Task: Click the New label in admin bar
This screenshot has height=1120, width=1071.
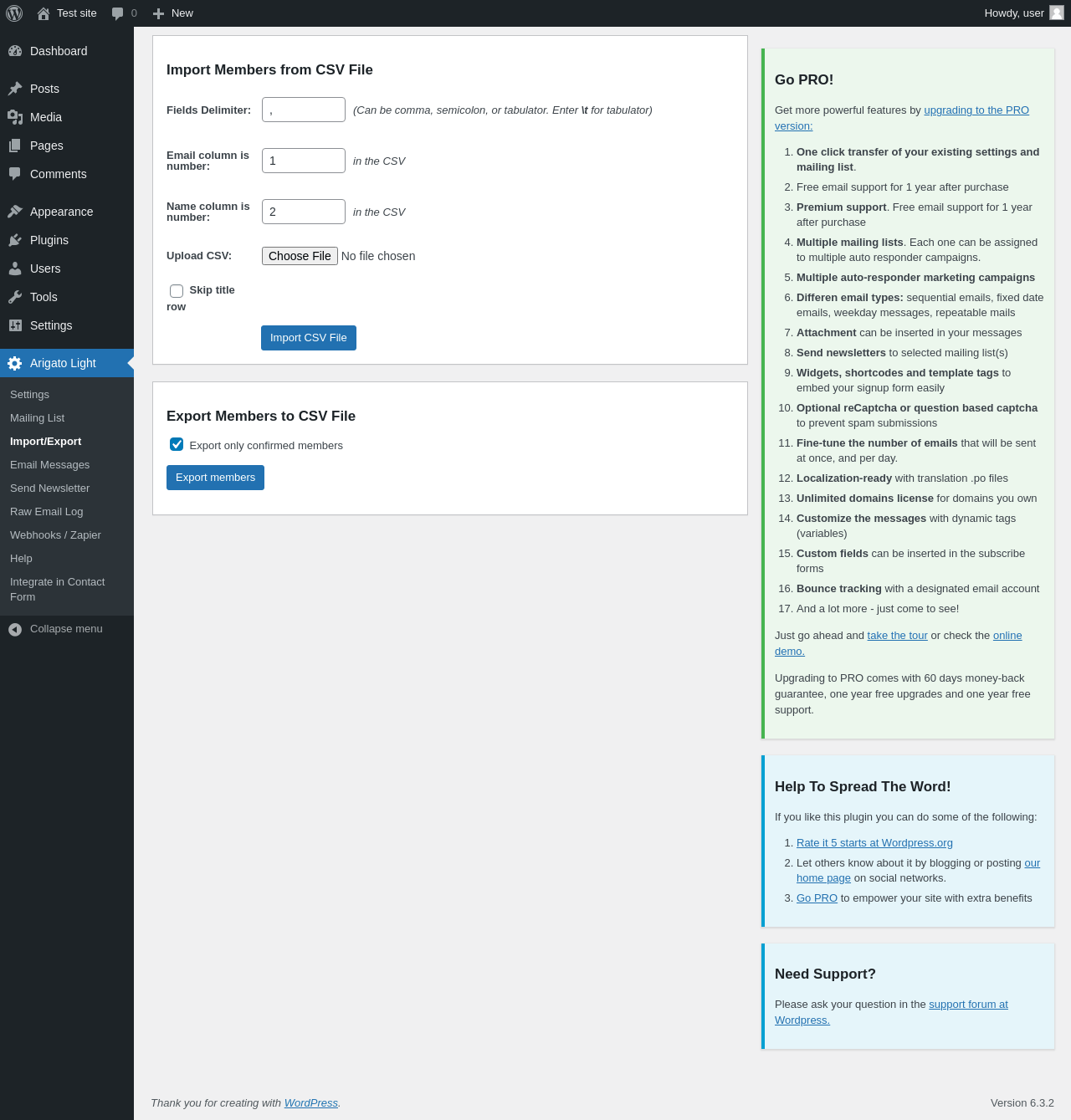Action: (x=182, y=13)
